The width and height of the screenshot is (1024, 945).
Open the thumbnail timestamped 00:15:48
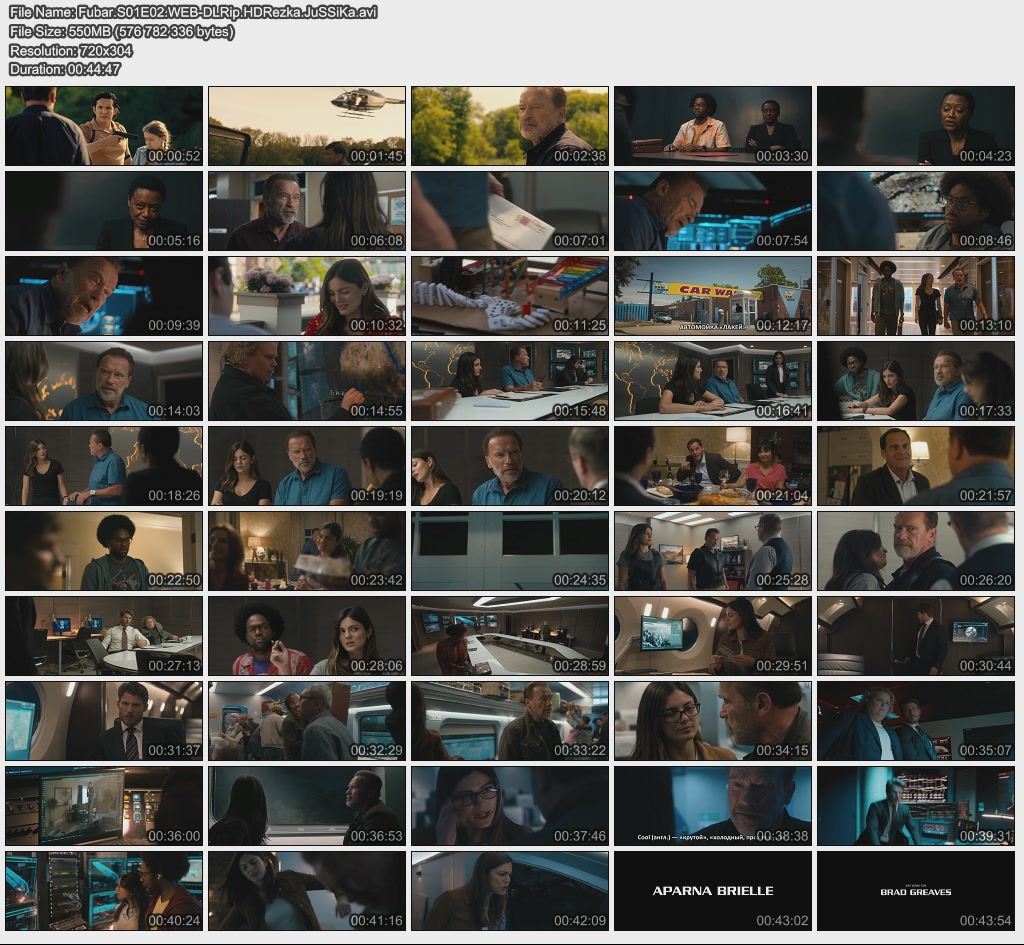[510, 381]
